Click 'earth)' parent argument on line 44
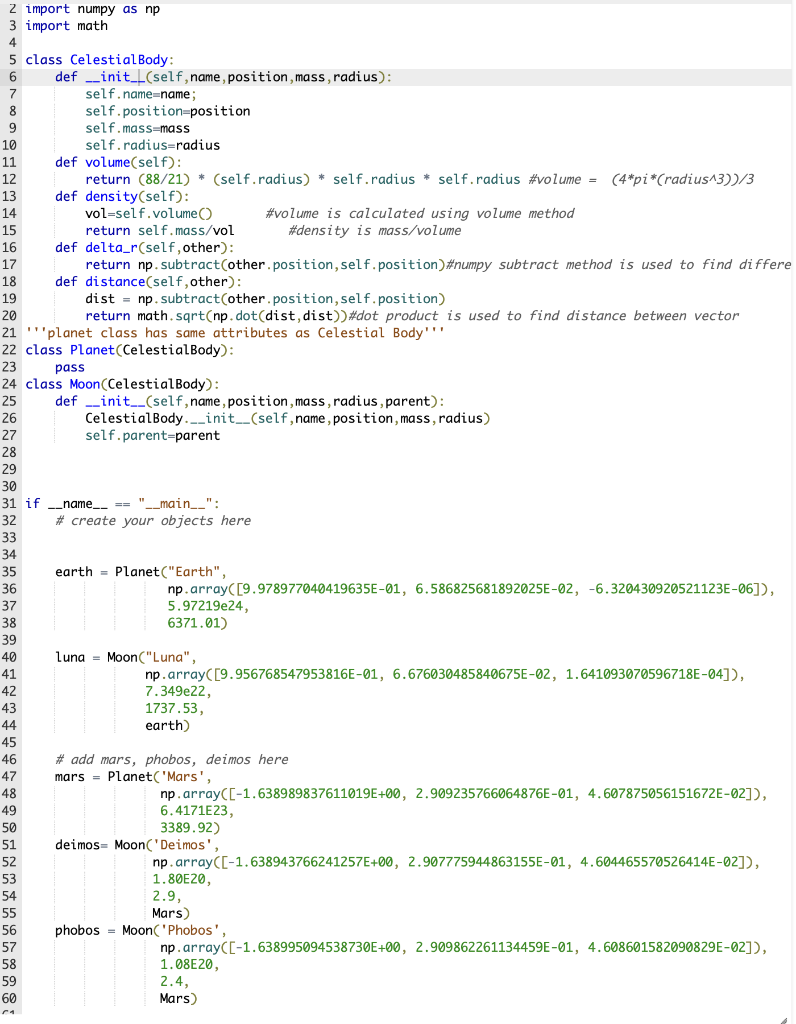 point(167,726)
